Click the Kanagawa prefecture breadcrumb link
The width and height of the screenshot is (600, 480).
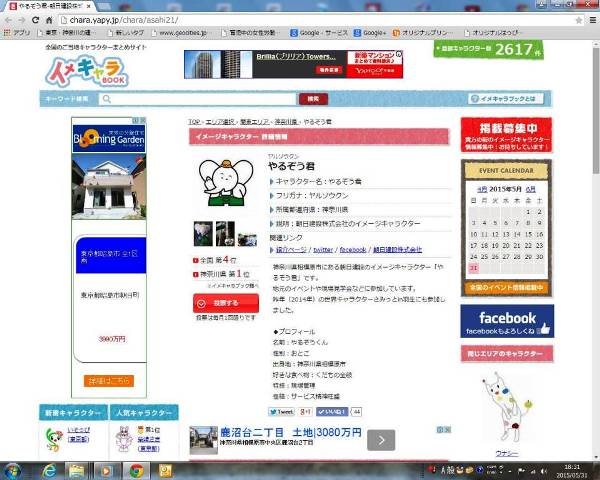(286, 122)
